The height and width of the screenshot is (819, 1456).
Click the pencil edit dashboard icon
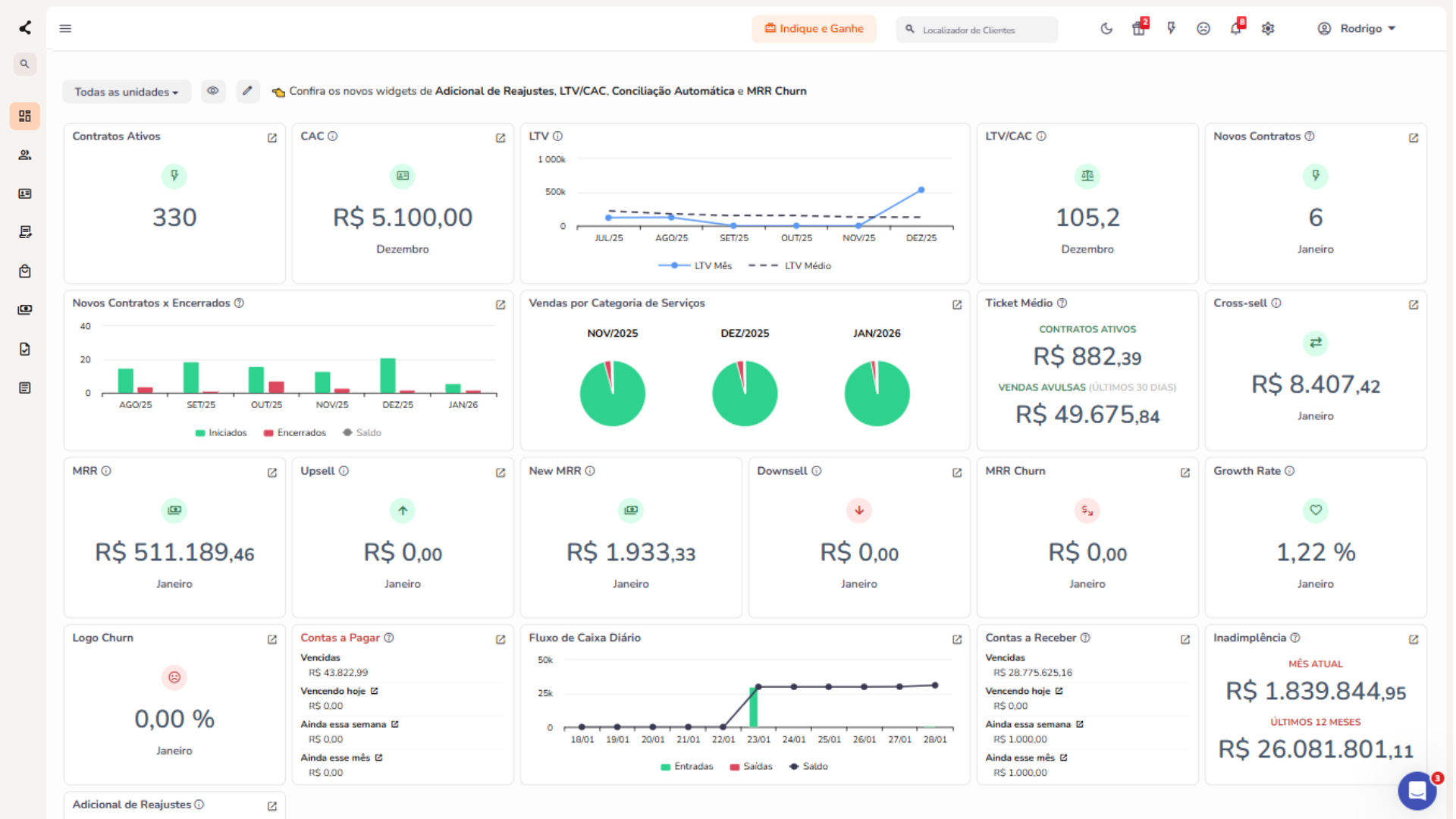[247, 91]
